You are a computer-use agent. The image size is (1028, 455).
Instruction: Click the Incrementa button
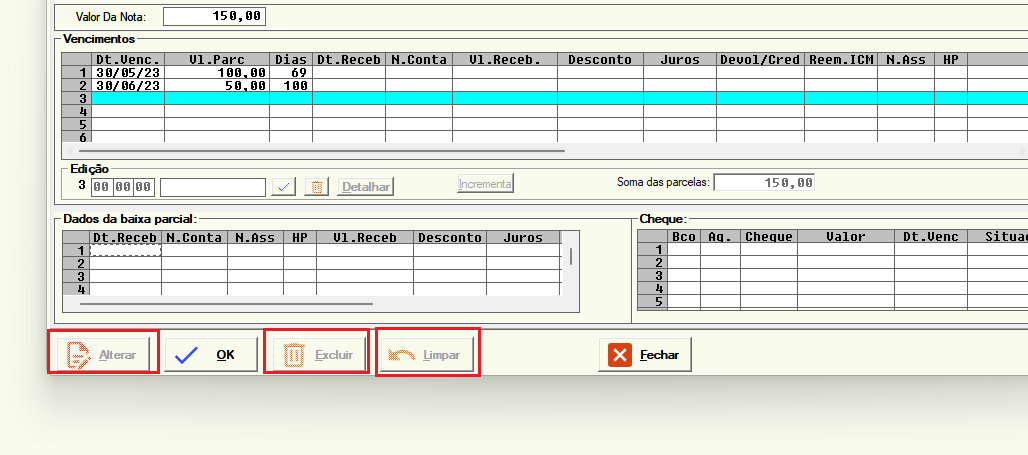click(486, 184)
